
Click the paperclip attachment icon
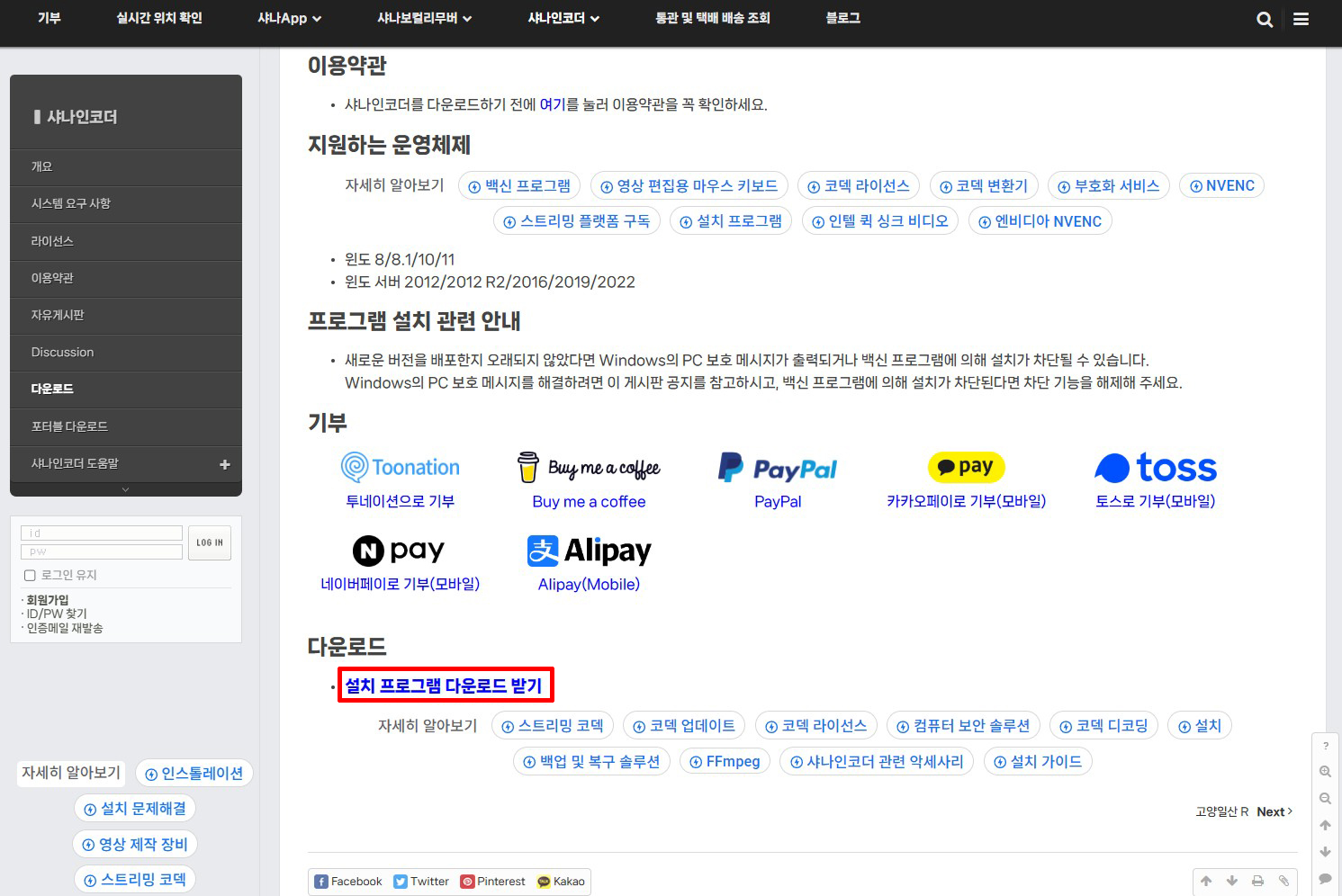[1283, 881]
